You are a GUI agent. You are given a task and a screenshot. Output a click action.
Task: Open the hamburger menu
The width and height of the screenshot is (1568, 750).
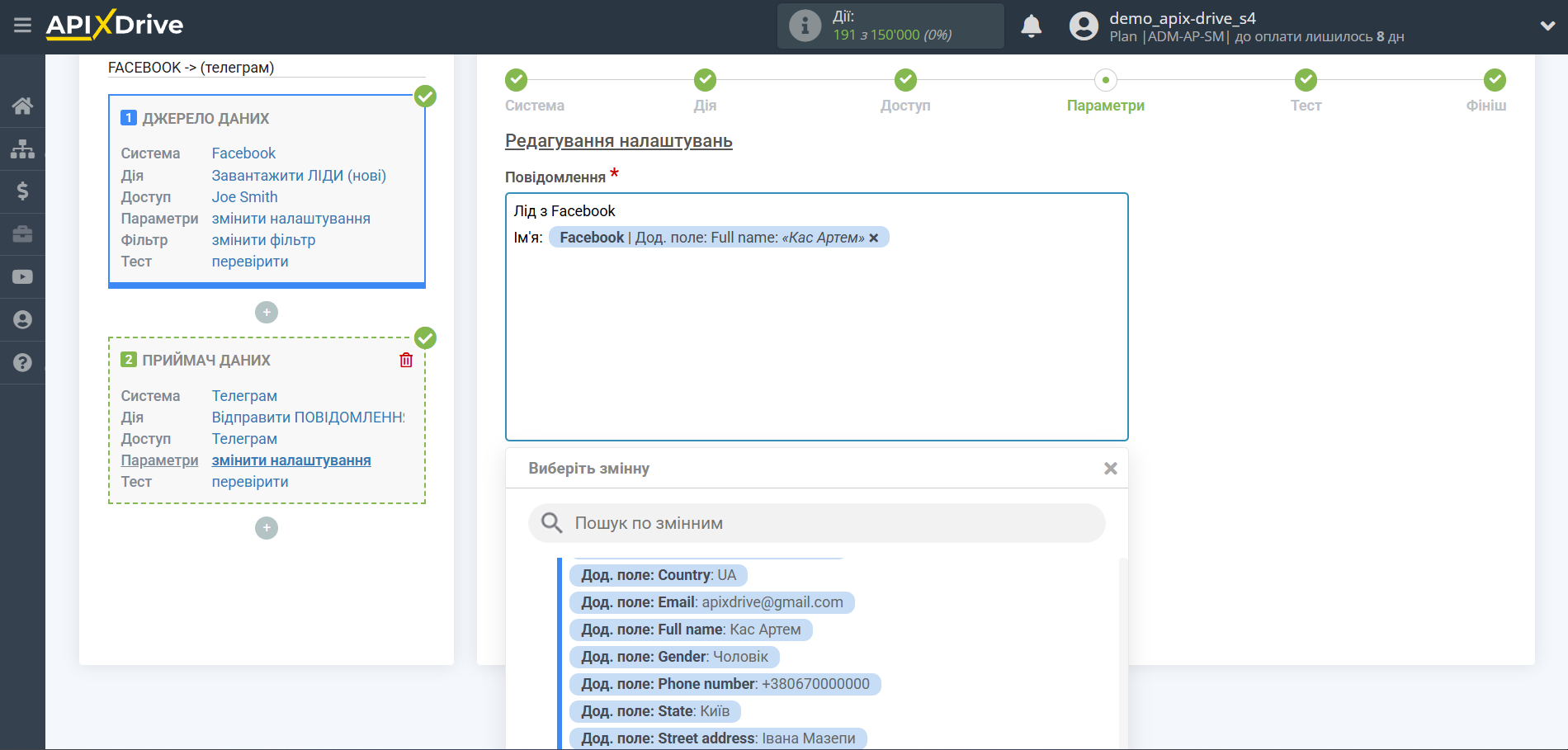pos(22,26)
